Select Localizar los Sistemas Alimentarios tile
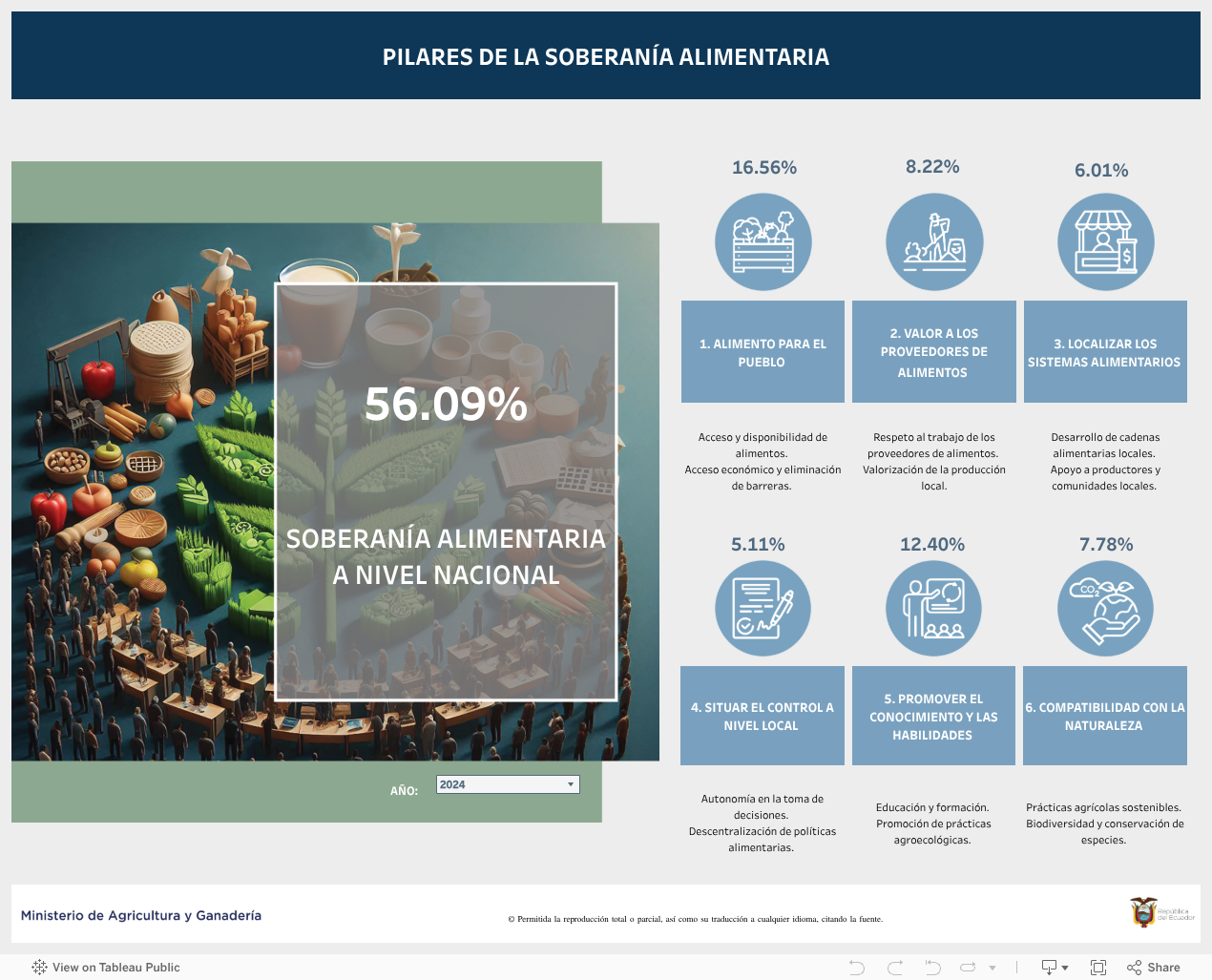1212x980 pixels. (x=1105, y=352)
